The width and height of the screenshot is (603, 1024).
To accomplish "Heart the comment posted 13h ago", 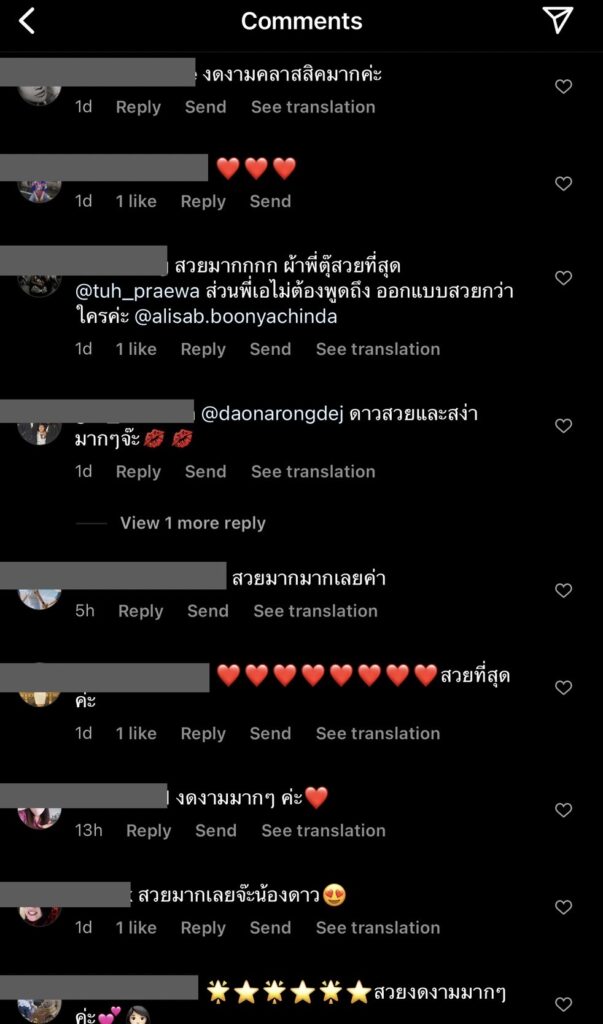I will (563, 810).
